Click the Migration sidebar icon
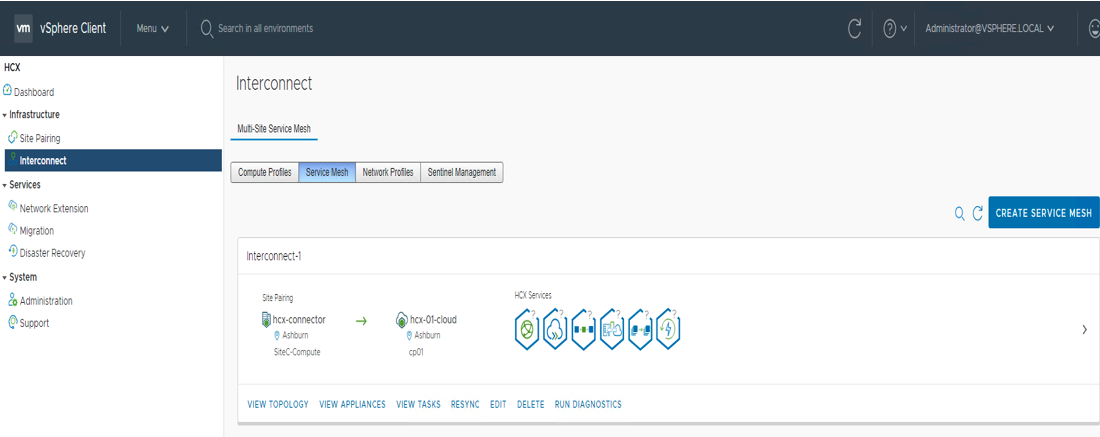The image size is (1100, 437). pyautogui.click(x=13, y=229)
